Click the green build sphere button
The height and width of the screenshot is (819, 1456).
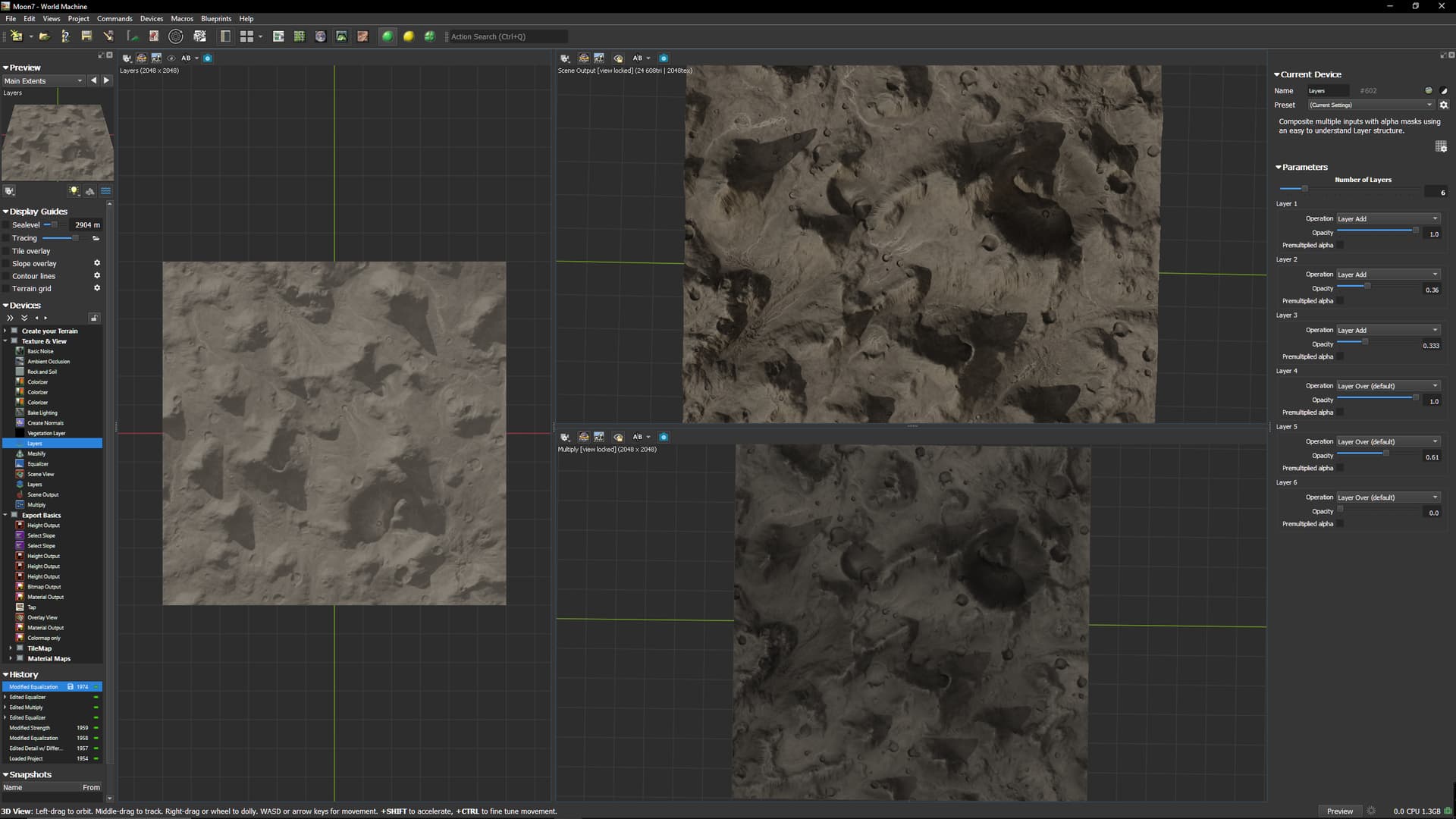[x=388, y=36]
